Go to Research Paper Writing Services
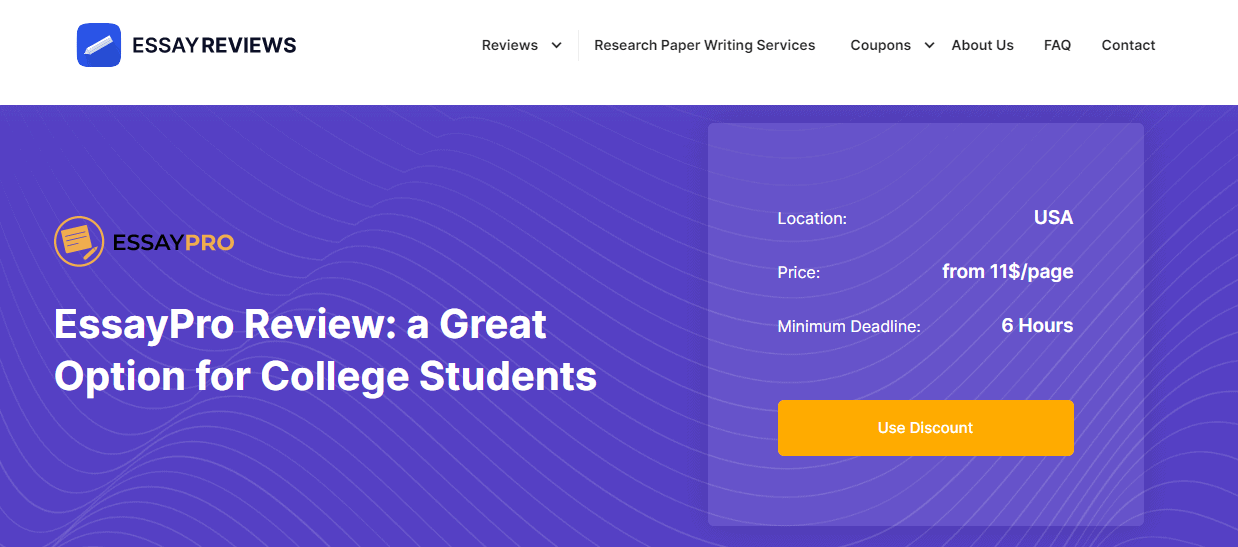The width and height of the screenshot is (1238, 547). click(x=705, y=45)
